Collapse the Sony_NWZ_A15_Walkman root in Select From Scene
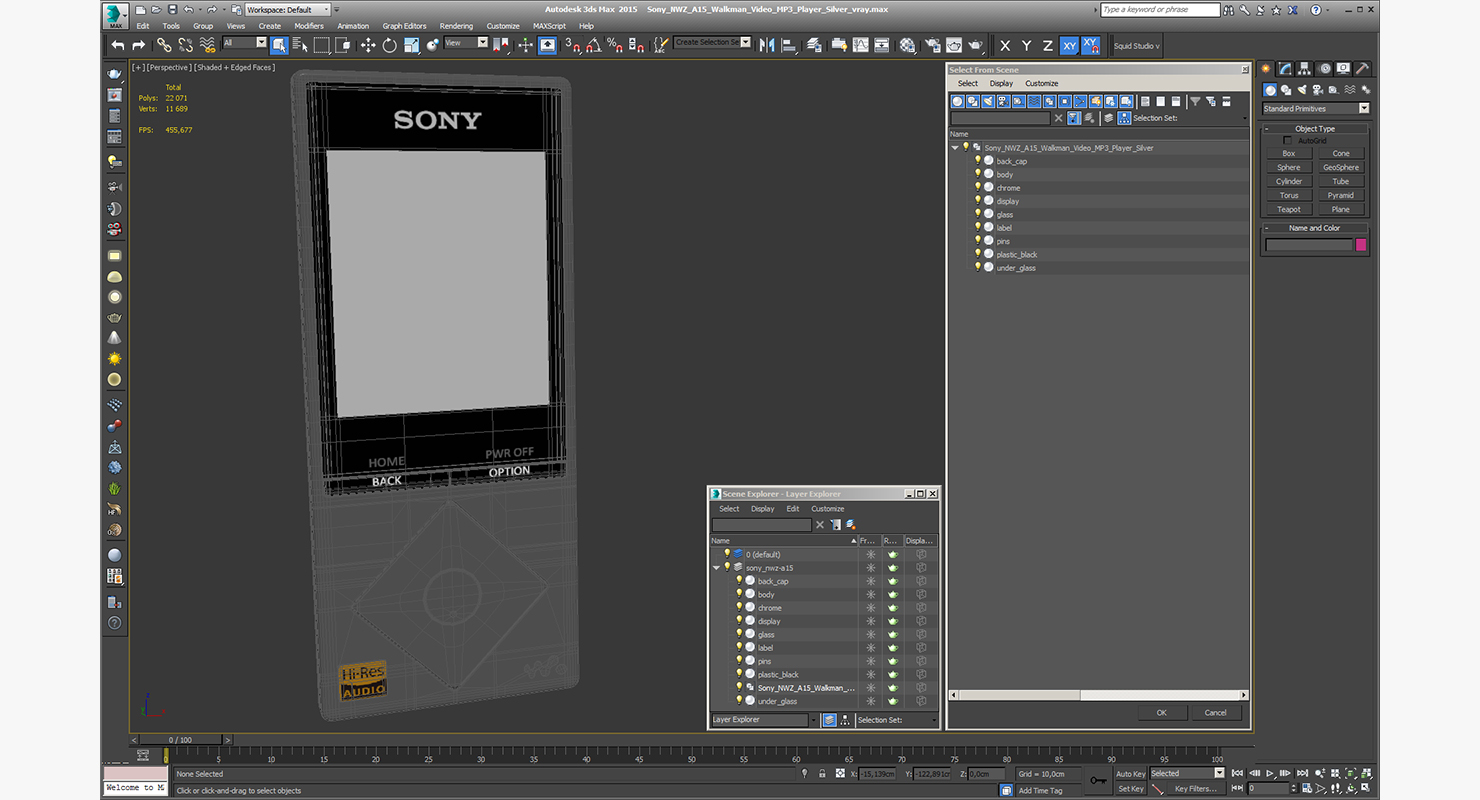This screenshot has height=800, width=1480. (x=955, y=148)
